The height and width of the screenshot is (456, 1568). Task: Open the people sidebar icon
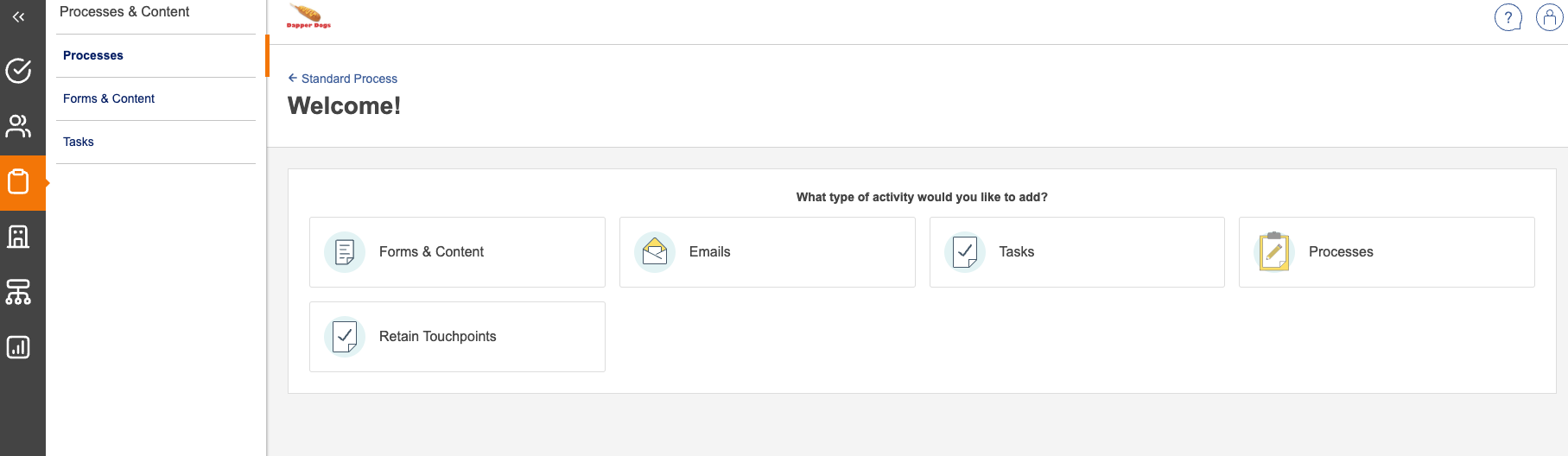click(18, 126)
